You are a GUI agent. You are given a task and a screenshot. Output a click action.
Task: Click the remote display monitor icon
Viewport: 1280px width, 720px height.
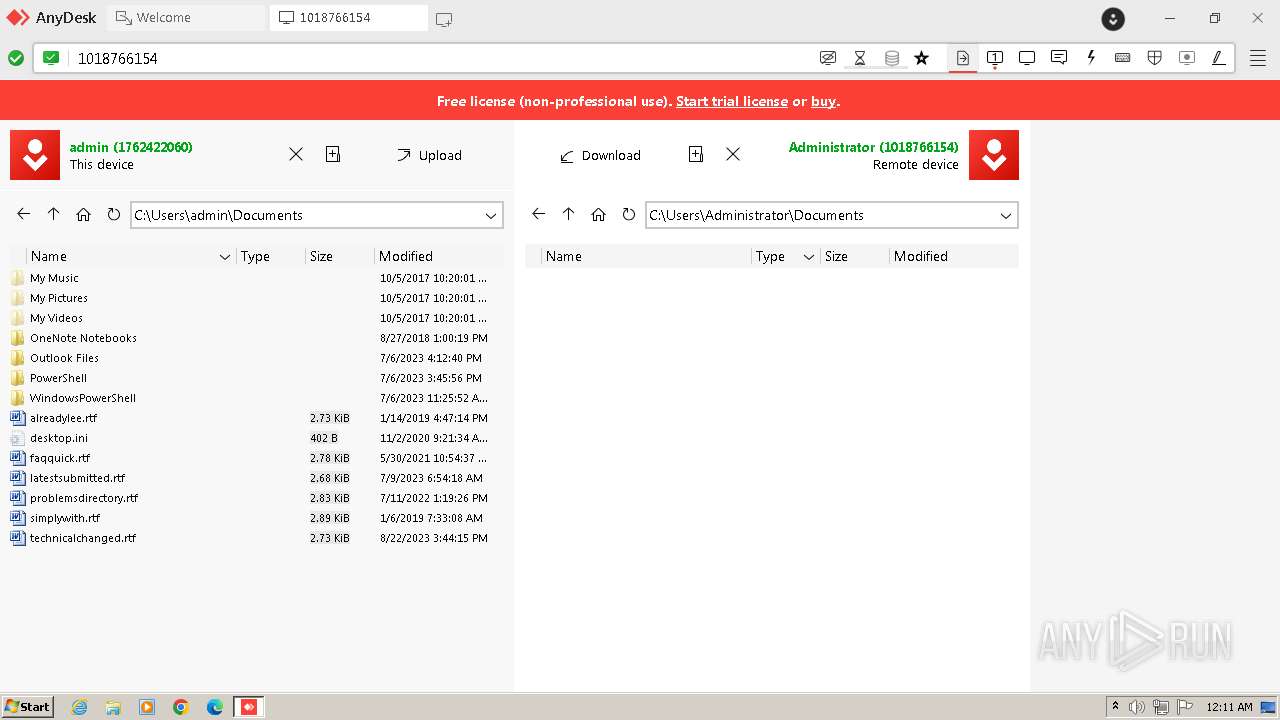click(x=1027, y=58)
